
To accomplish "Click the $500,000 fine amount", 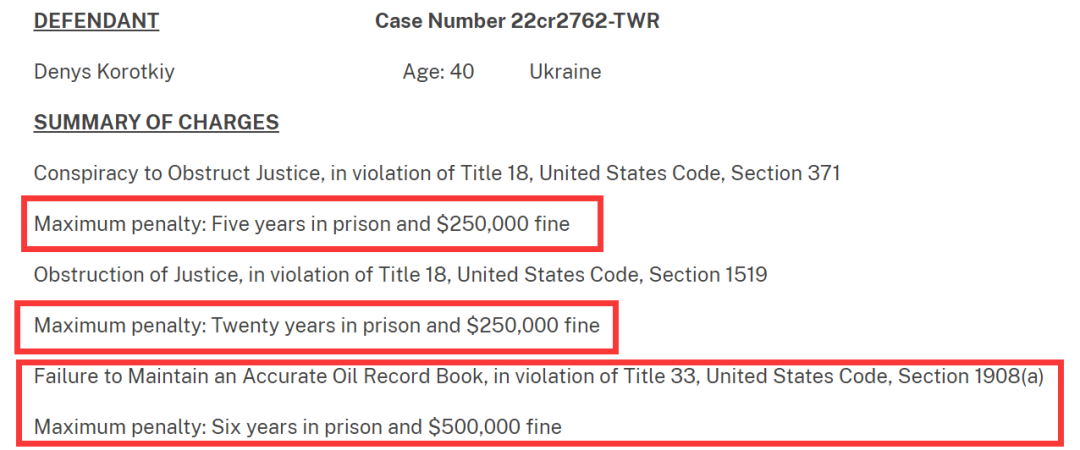I will click(474, 427).
